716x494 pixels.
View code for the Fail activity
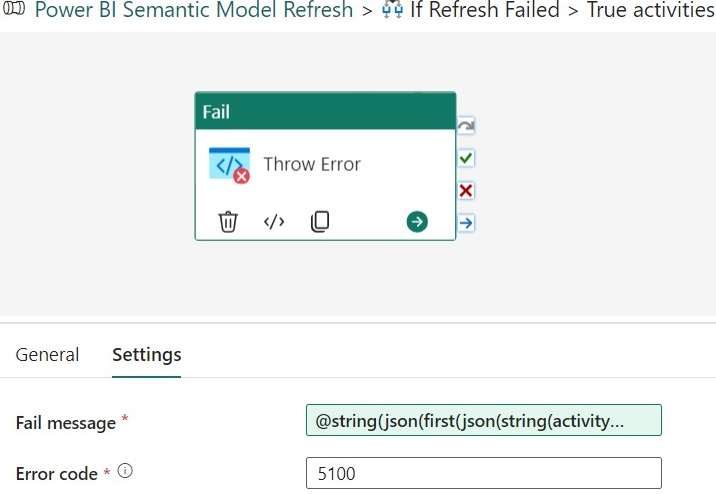pos(274,222)
